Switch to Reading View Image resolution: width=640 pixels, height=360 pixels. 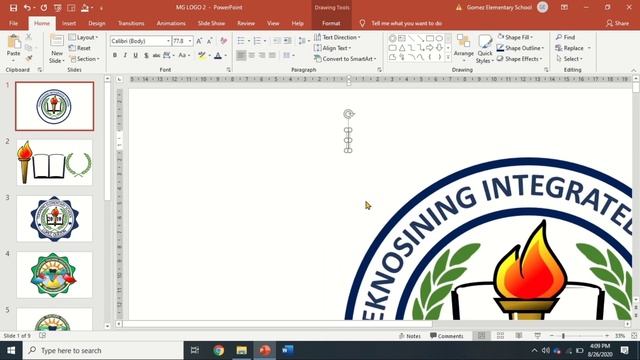click(x=519, y=336)
